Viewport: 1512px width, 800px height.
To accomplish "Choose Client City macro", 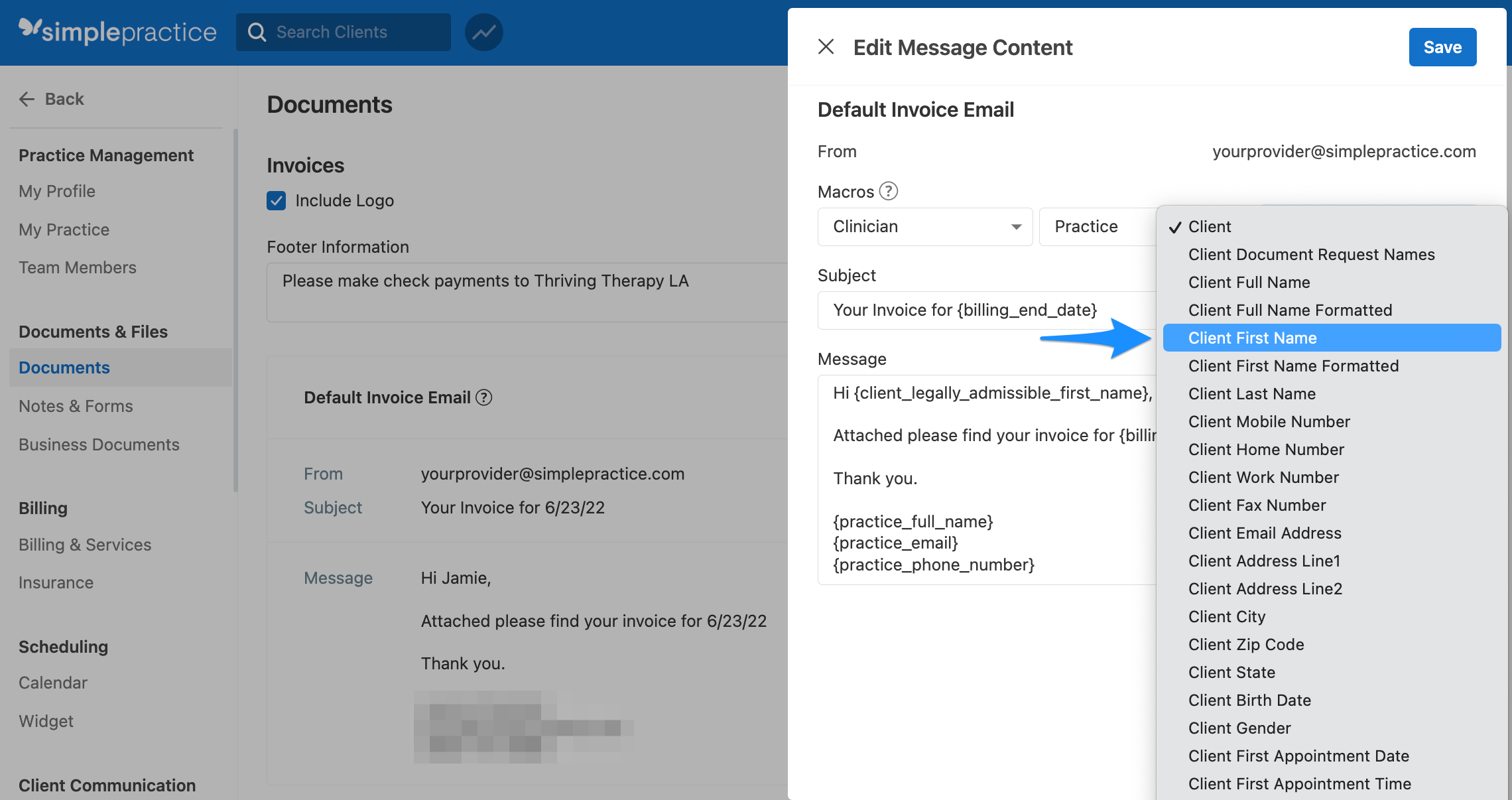I will pos(1332,617).
